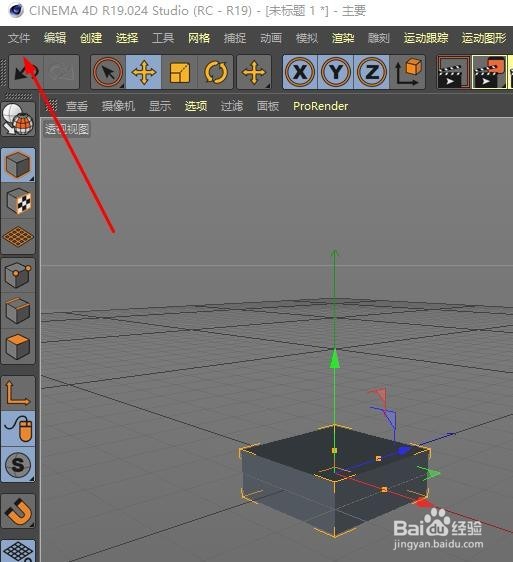Open viewport 过滤 menu
Screen dimensions: 513x562
tap(232, 106)
